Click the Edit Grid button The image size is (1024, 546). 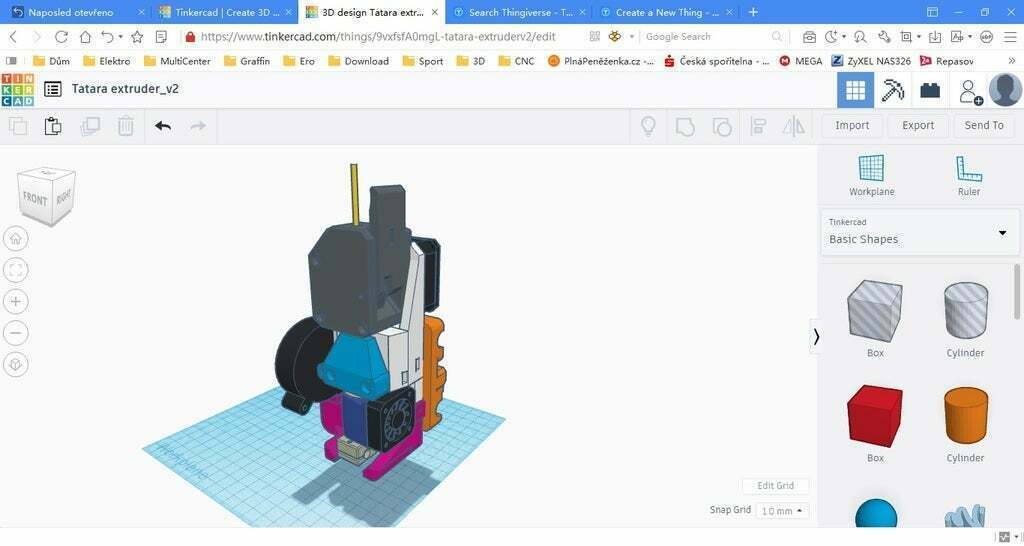point(775,486)
